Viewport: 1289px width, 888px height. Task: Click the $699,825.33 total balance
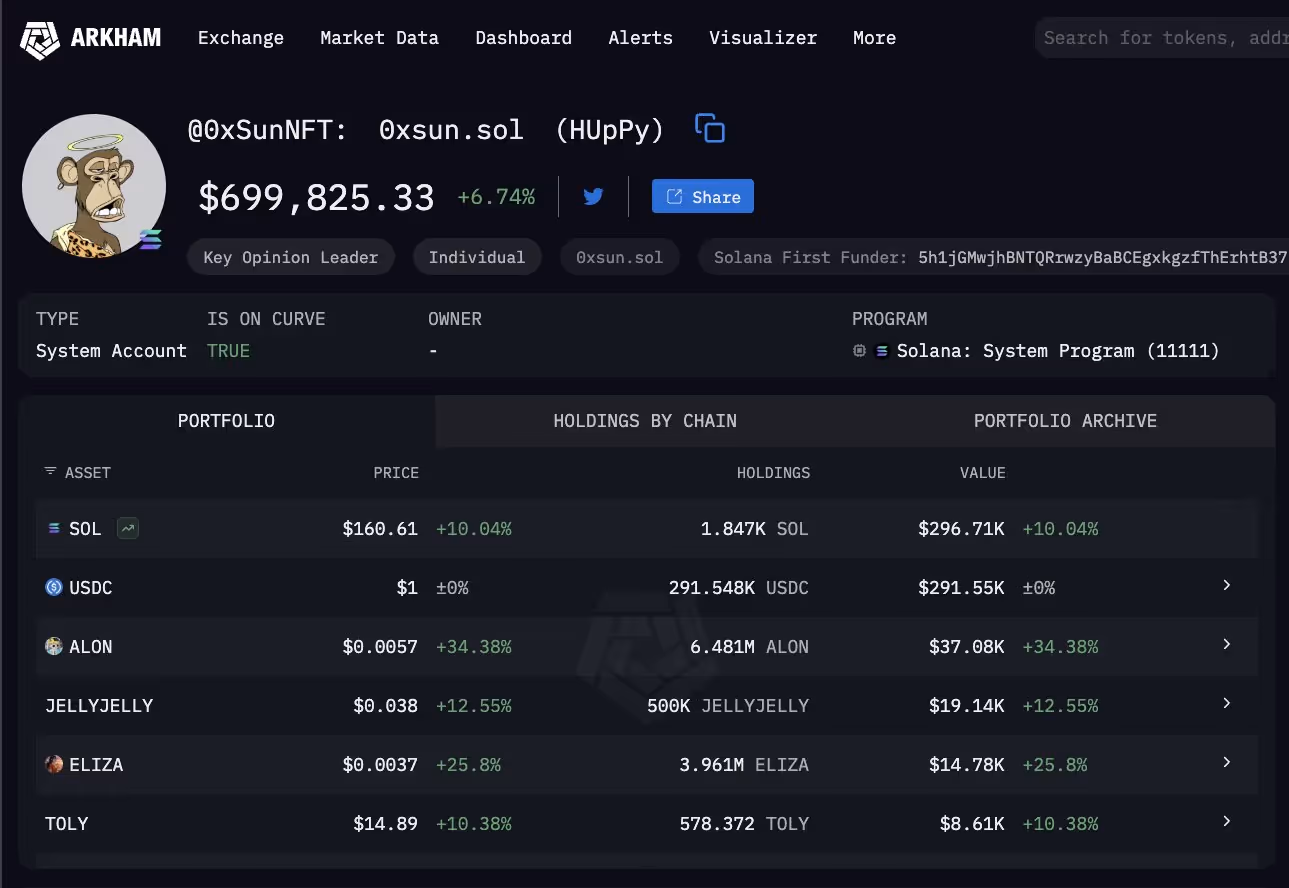point(316,197)
